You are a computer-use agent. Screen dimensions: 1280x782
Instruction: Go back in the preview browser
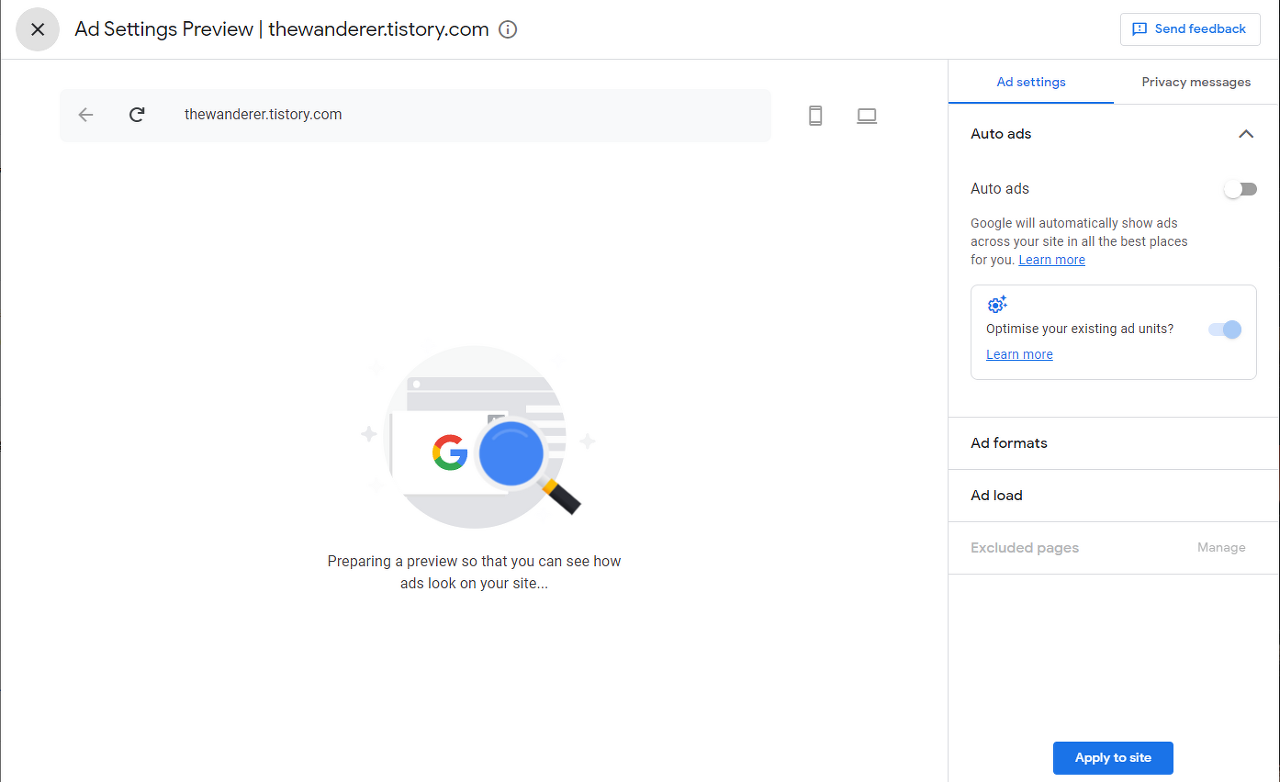click(x=86, y=115)
